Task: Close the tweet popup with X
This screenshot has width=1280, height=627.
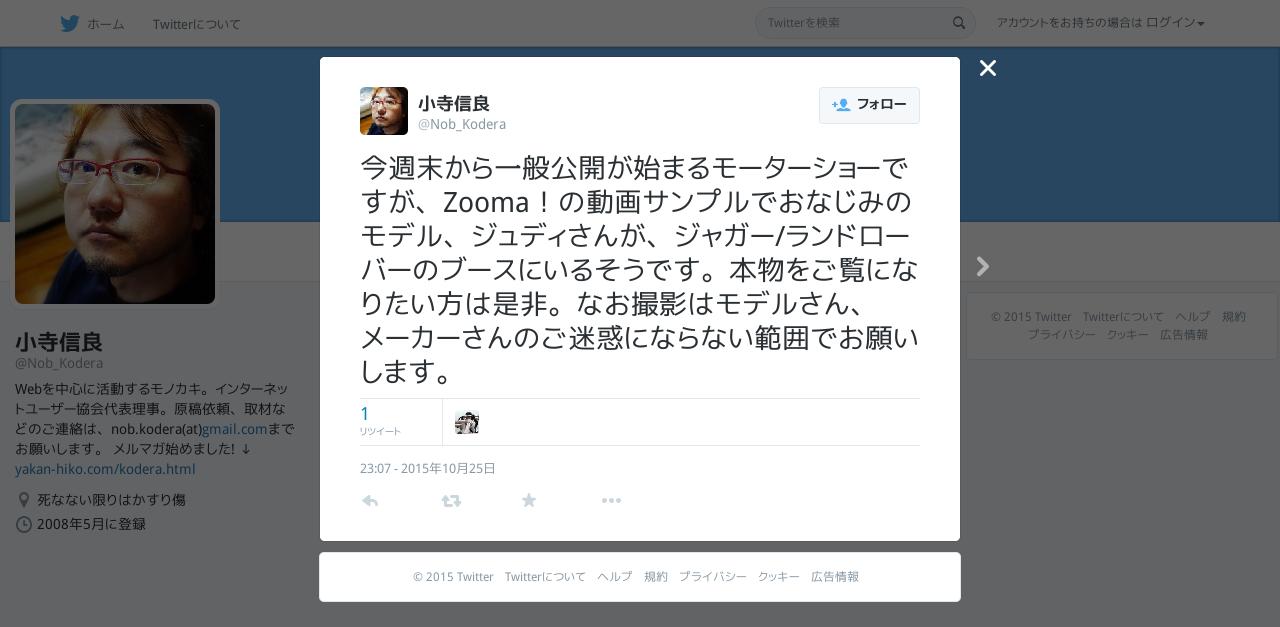Action: tap(988, 68)
